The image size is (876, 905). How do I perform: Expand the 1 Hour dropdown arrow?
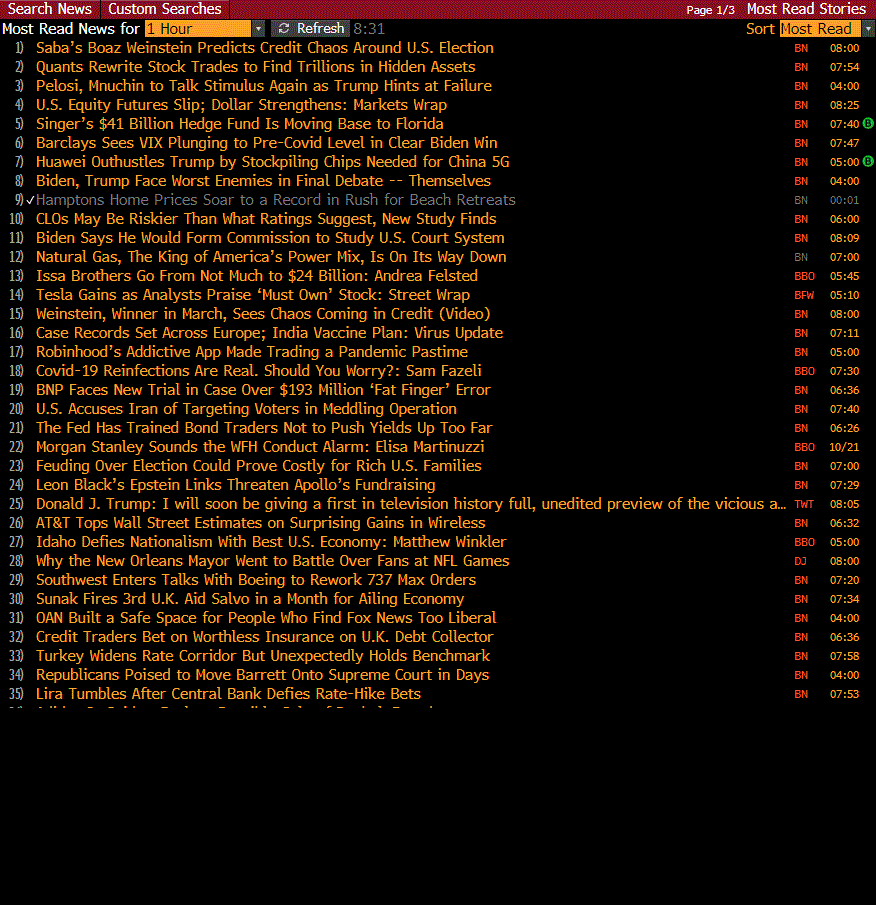tap(259, 28)
